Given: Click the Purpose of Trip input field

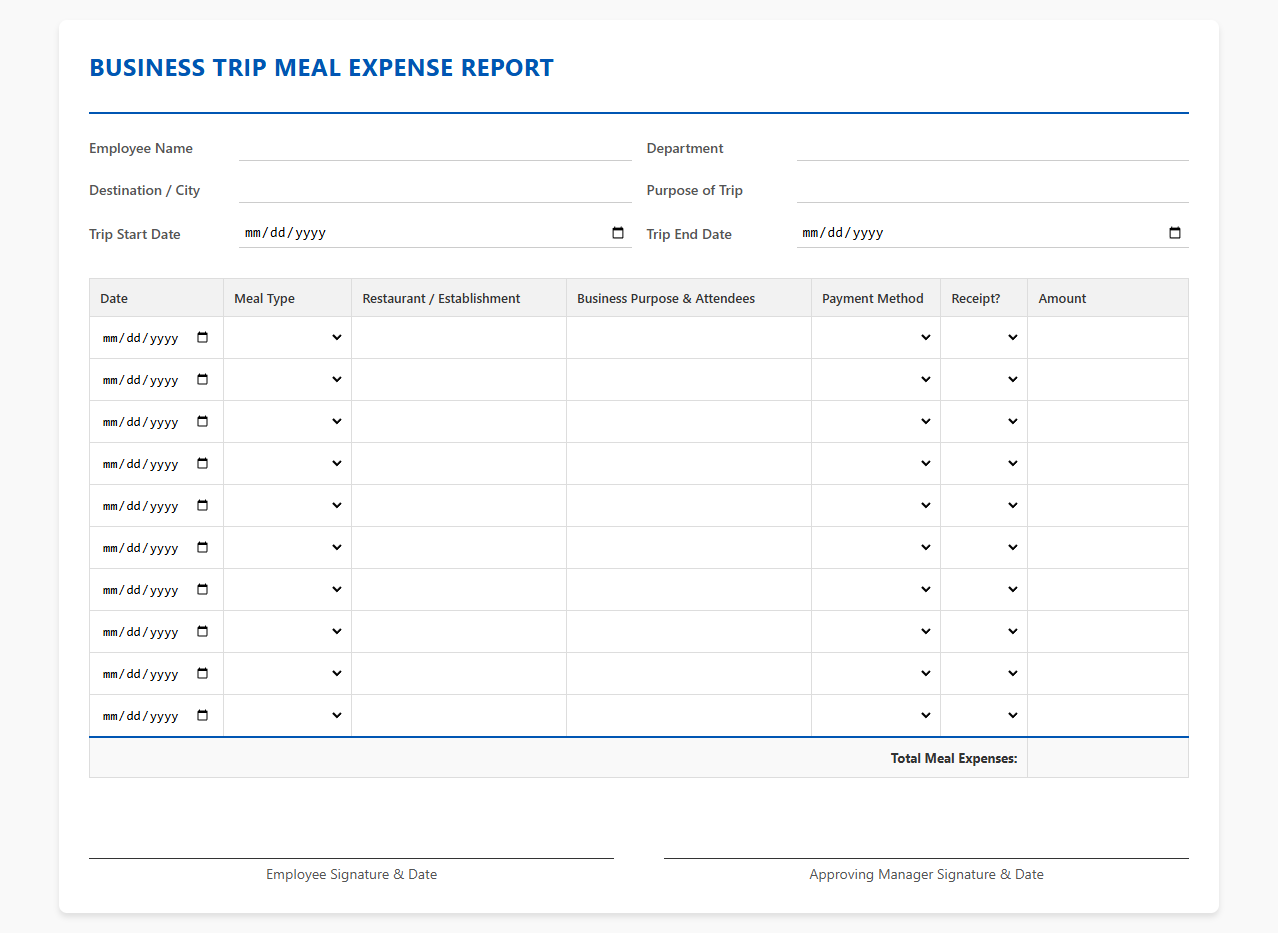Looking at the screenshot, I should pos(993,190).
